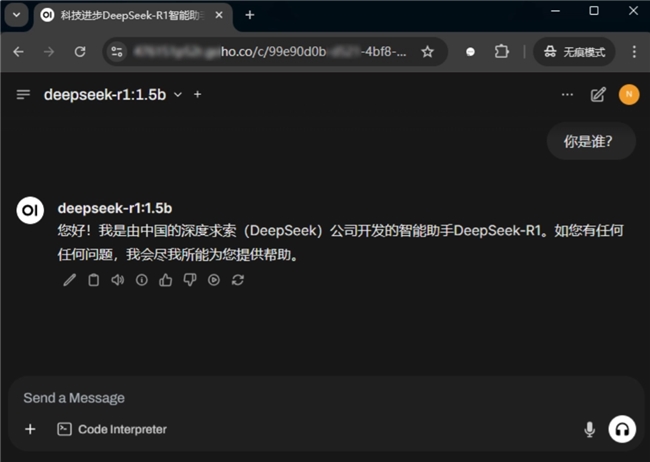Minimize the browser window
650x462 pixels.
[555, 11]
